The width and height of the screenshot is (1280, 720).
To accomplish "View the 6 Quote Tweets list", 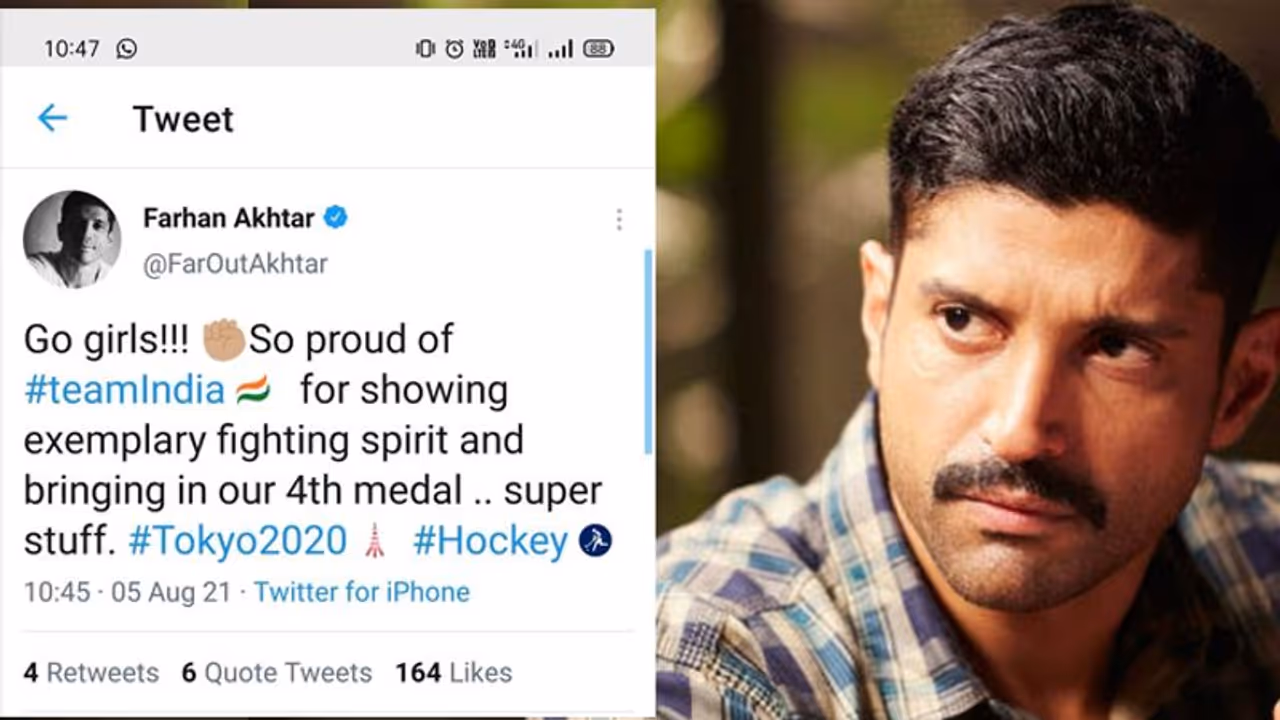I will click(276, 673).
